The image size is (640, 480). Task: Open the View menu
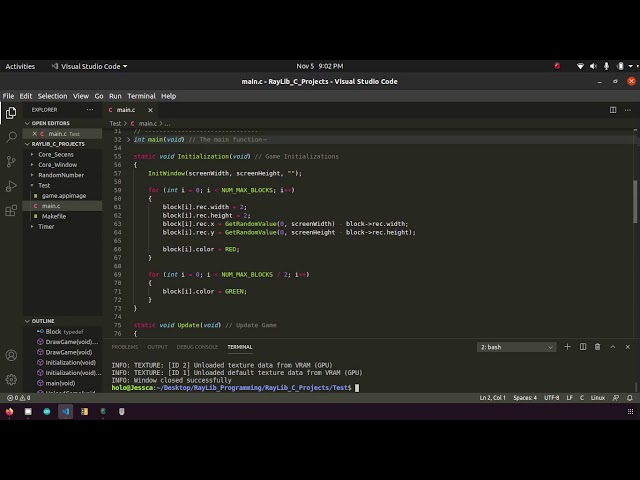coord(81,96)
